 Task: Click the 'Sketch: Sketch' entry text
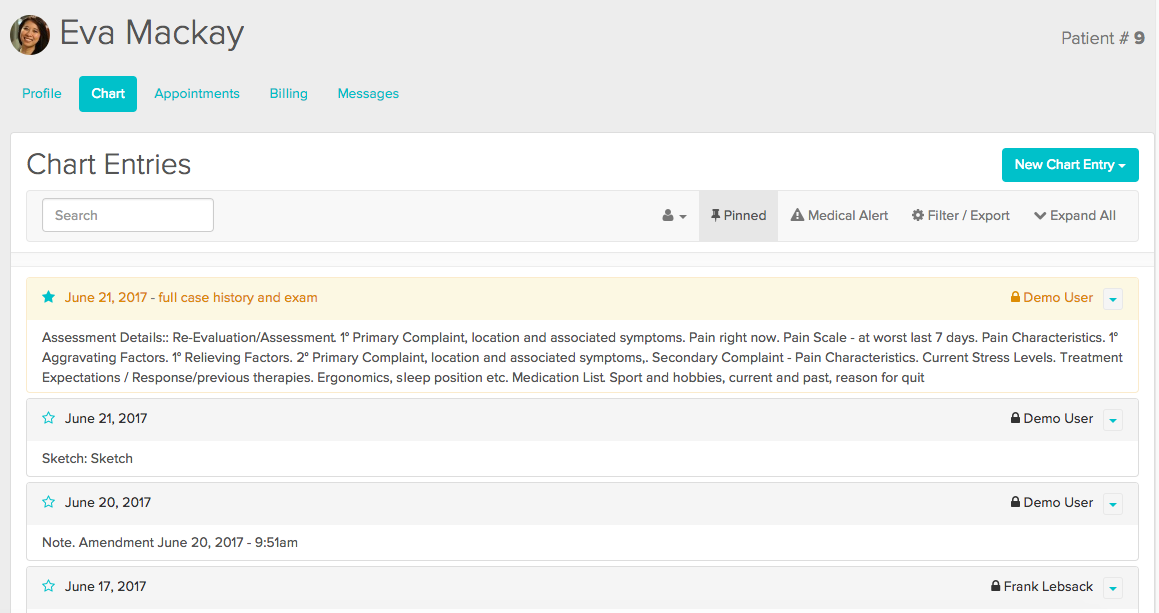tap(87, 458)
